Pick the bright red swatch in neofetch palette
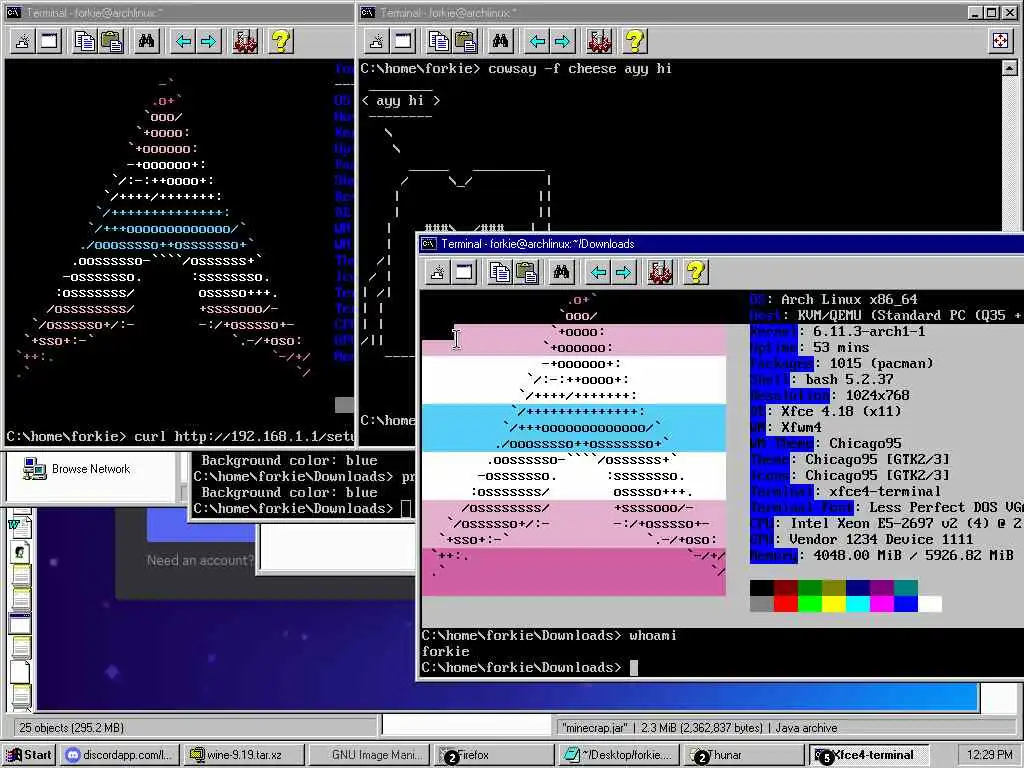This screenshot has width=1024, height=768. pos(786,604)
